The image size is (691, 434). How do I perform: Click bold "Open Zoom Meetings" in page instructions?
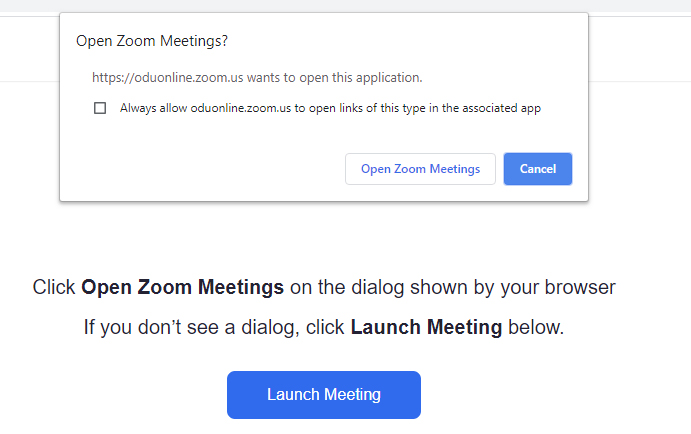(x=183, y=288)
